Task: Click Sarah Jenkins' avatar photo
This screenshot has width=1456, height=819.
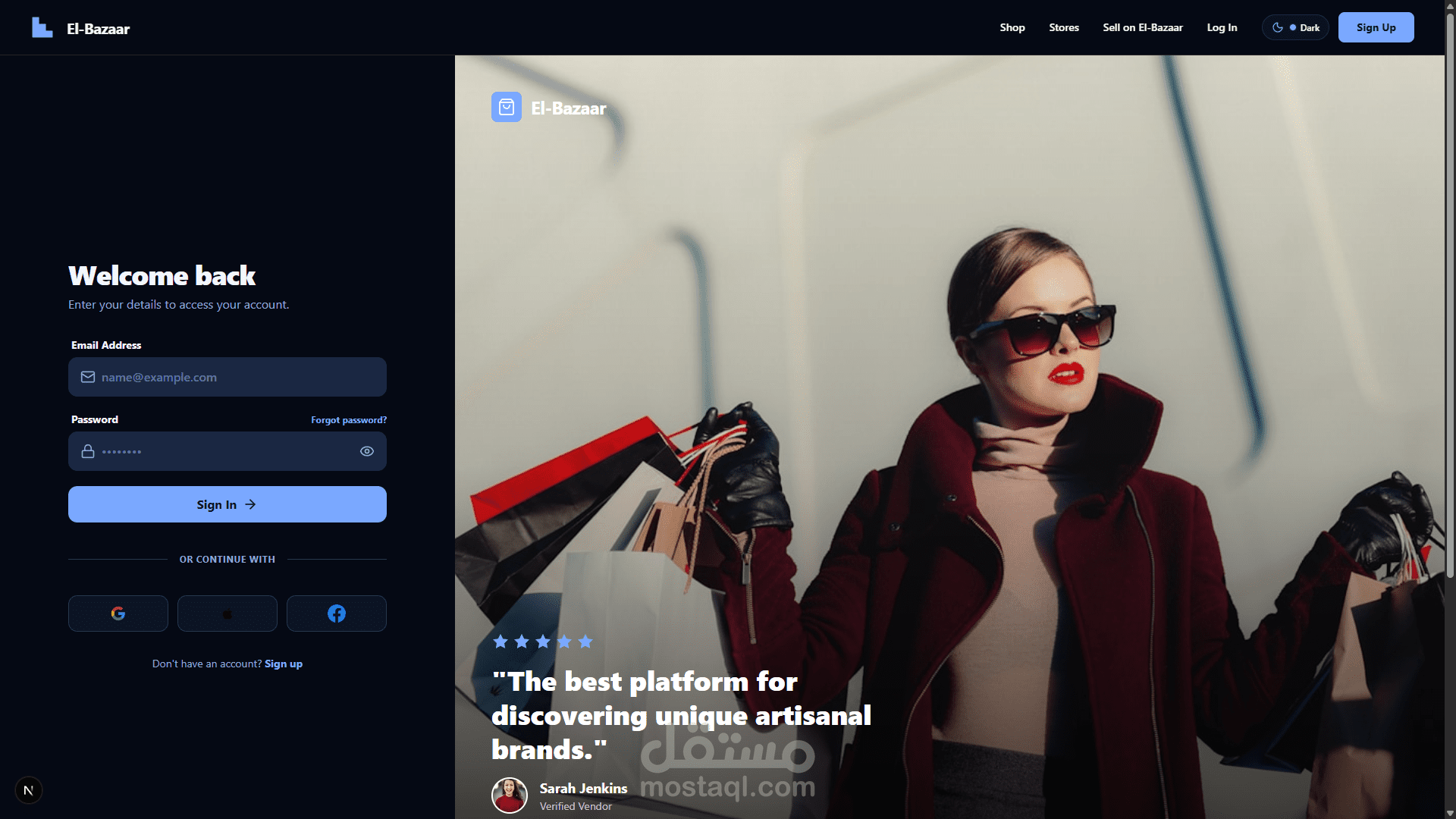Action: (510, 795)
